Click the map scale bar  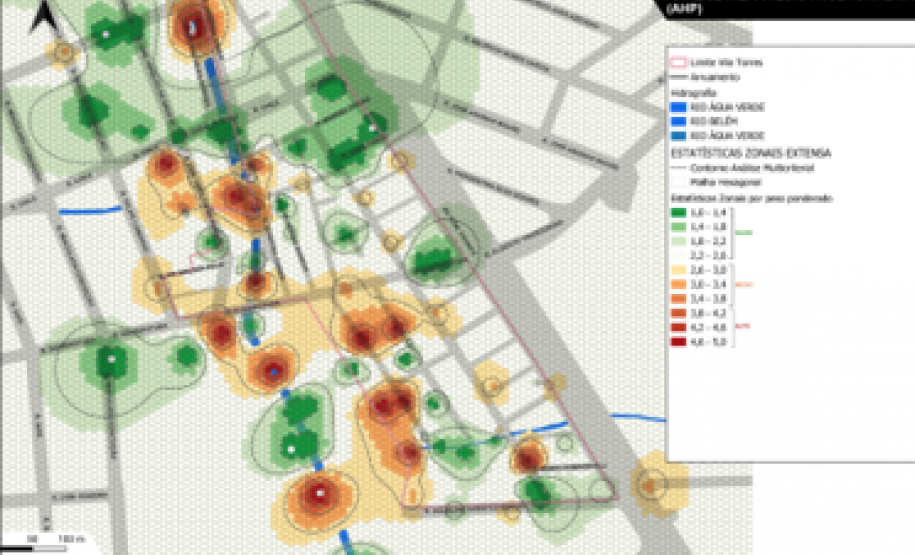pos(33,549)
